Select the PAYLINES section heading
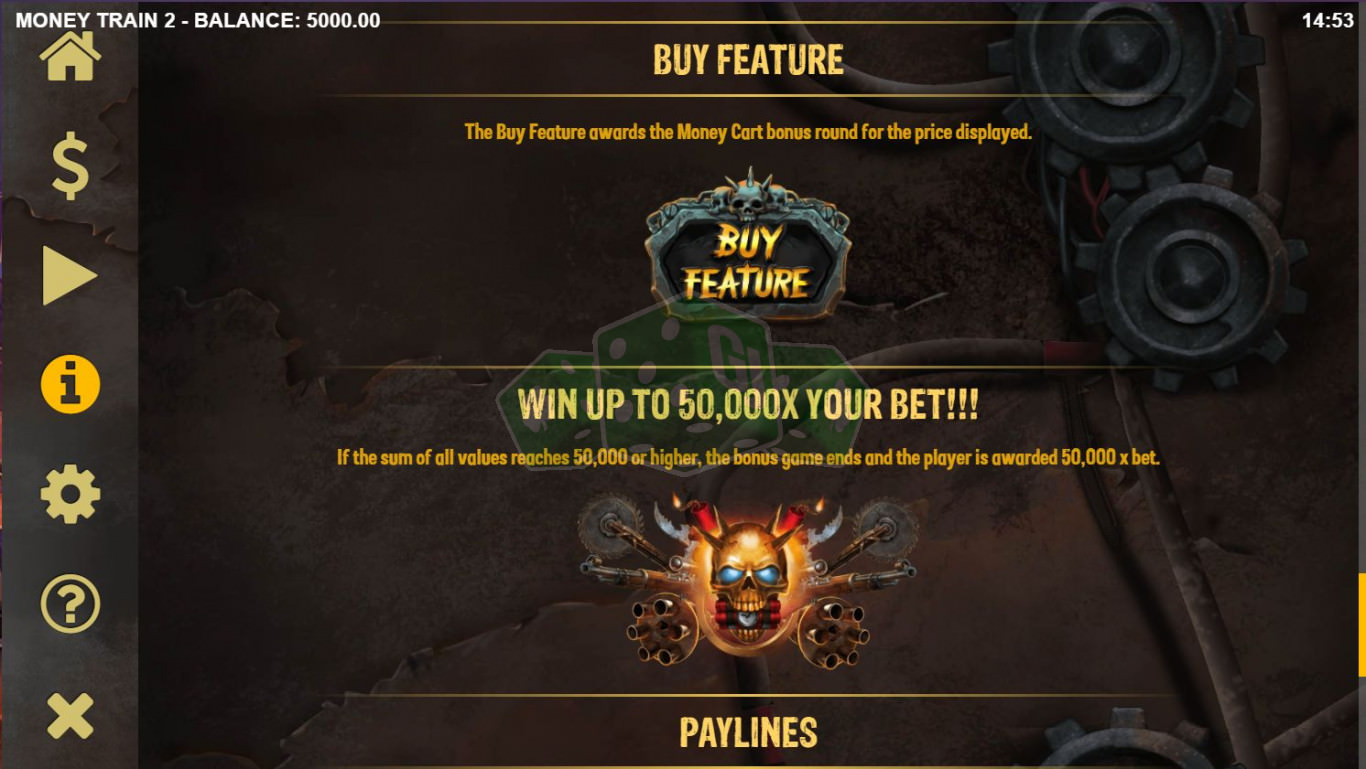 [748, 732]
